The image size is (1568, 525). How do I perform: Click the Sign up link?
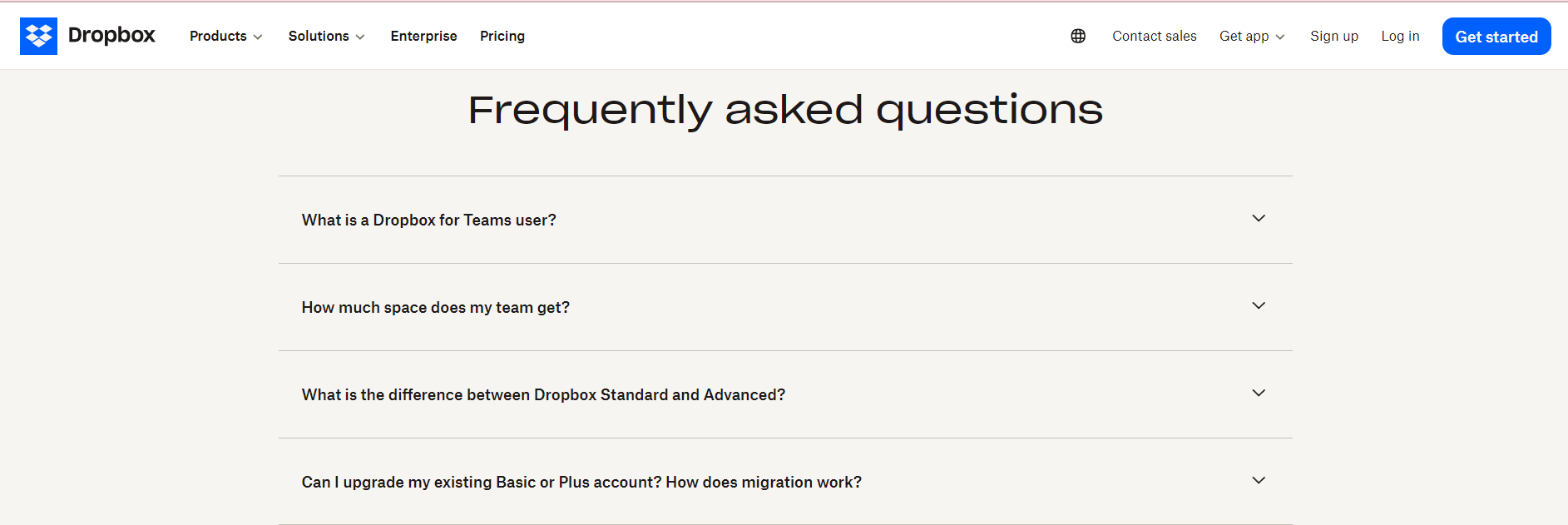tap(1334, 36)
